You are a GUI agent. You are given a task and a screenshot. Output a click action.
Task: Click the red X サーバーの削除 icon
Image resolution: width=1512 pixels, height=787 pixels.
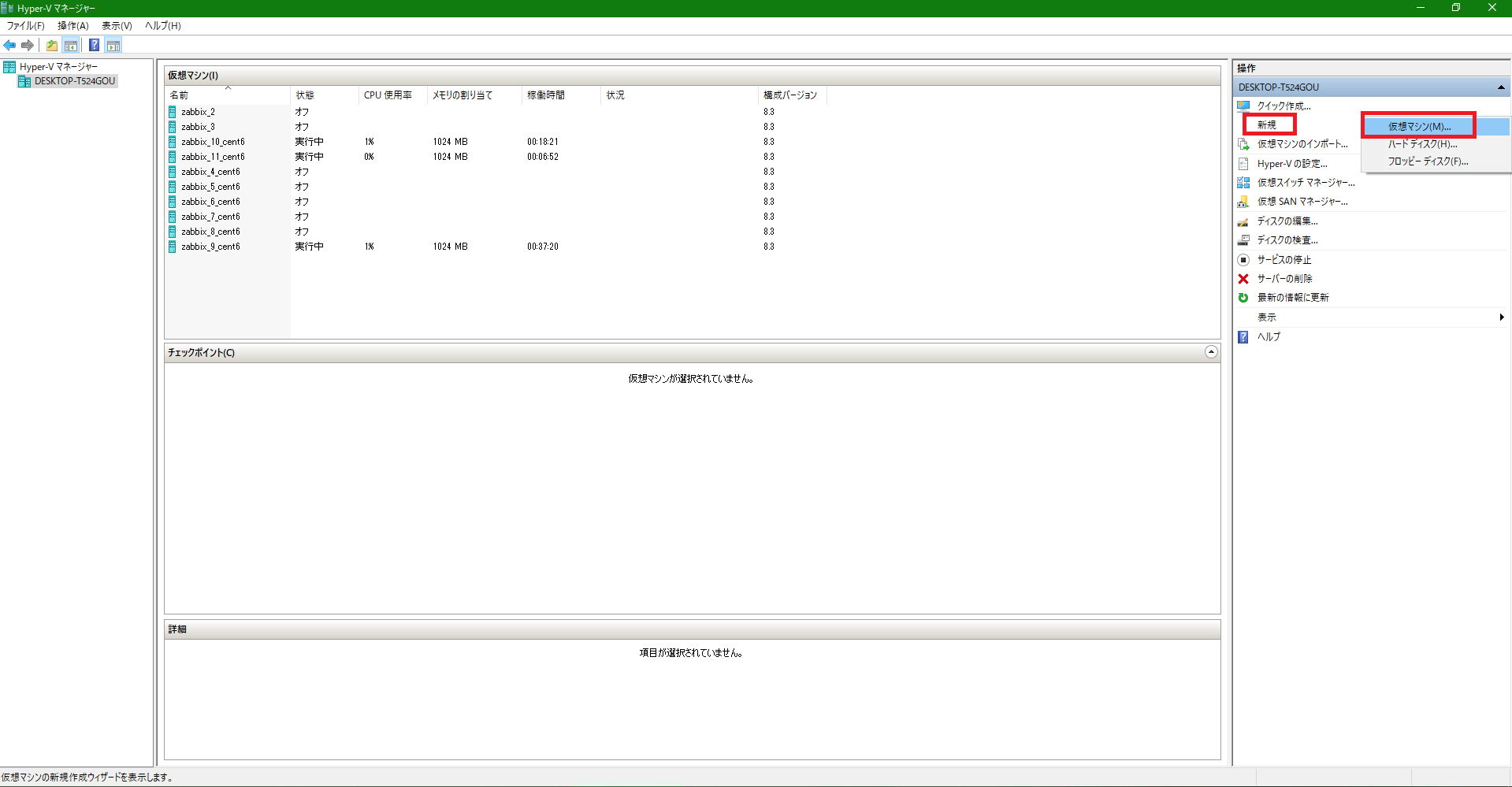[x=1243, y=279]
